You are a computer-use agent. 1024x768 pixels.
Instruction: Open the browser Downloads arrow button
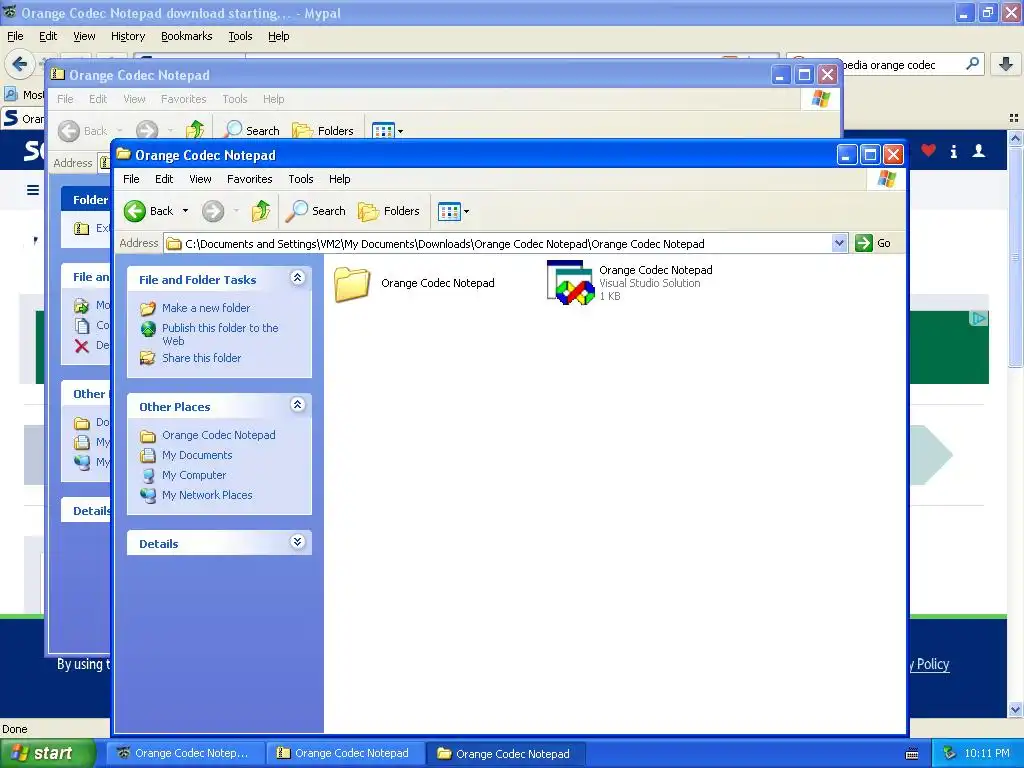tap(1006, 64)
